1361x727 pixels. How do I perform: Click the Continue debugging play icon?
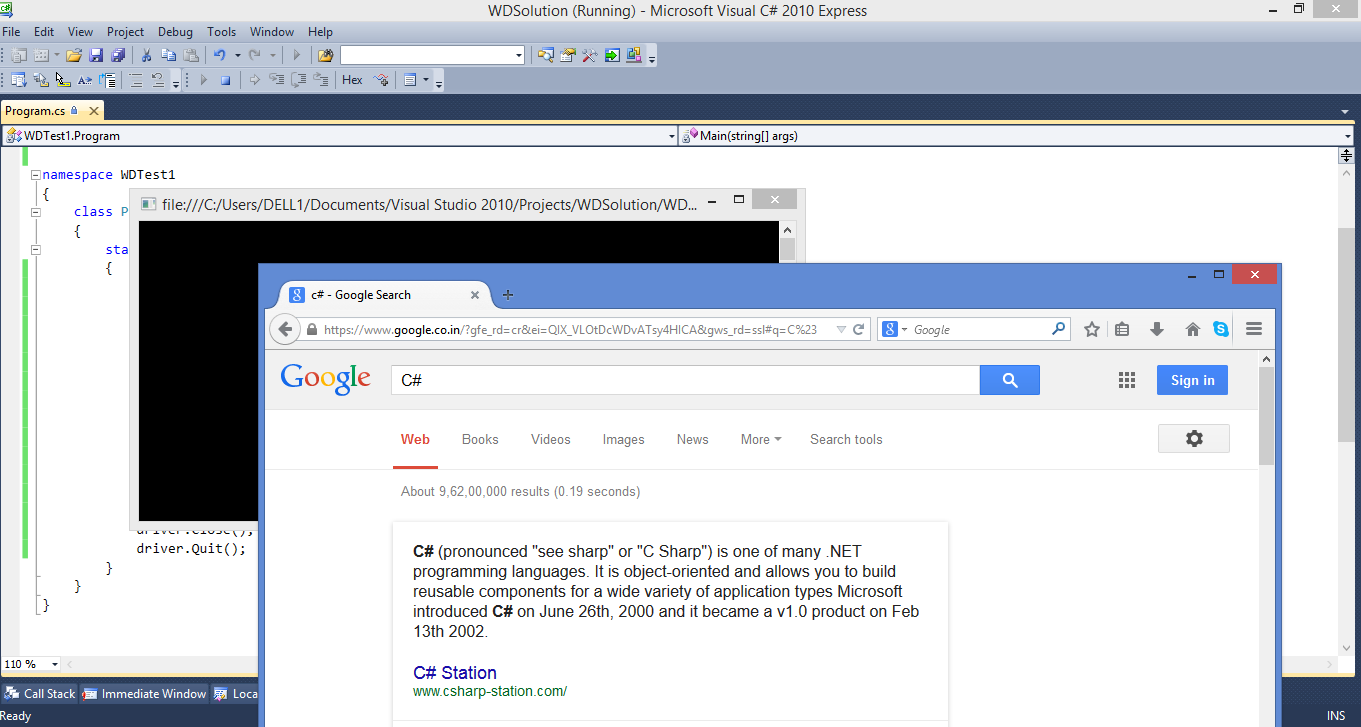203,80
